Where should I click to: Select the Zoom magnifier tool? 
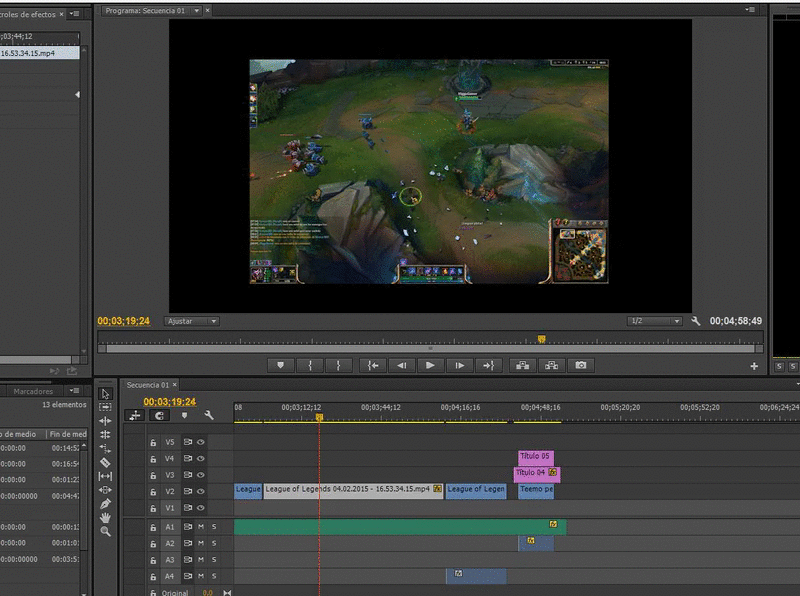pyautogui.click(x=105, y=531)
